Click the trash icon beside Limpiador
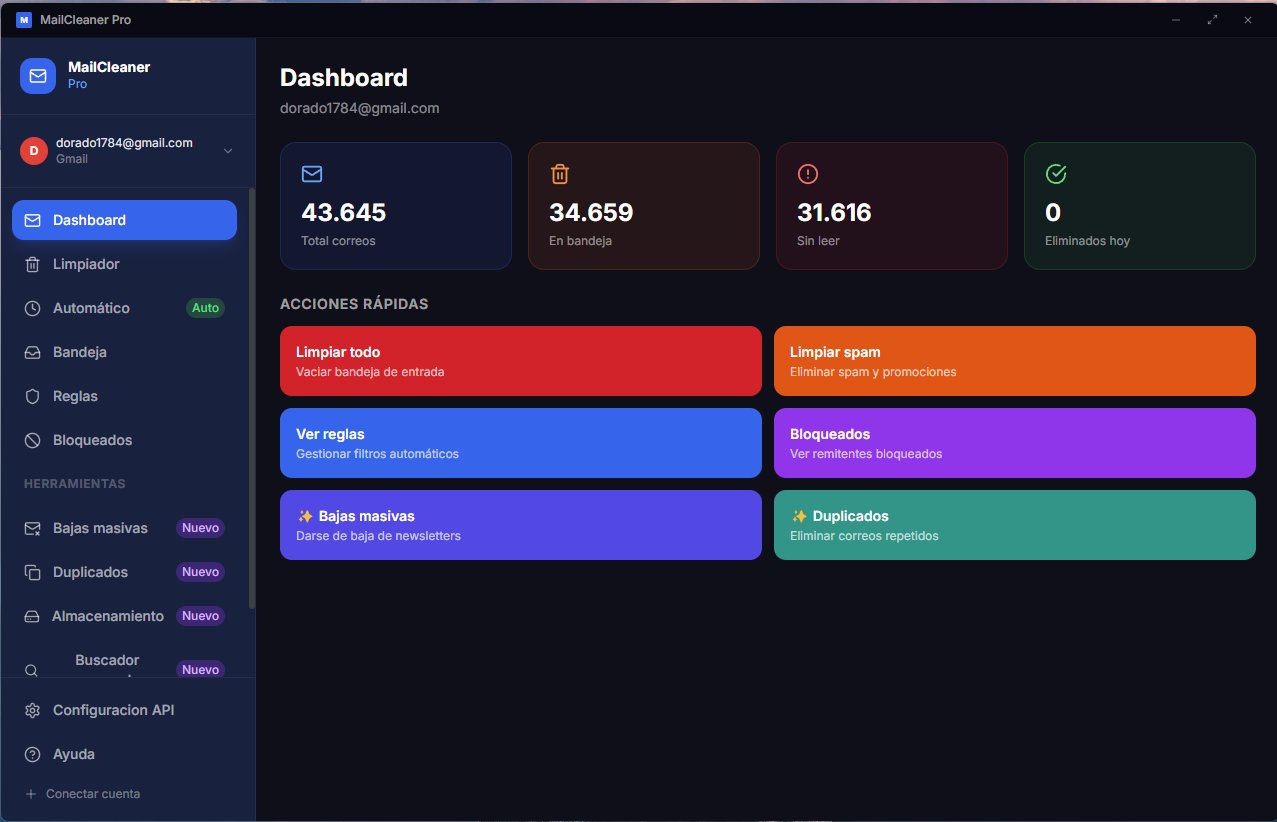1277x822 pixels. coord(33,264)
